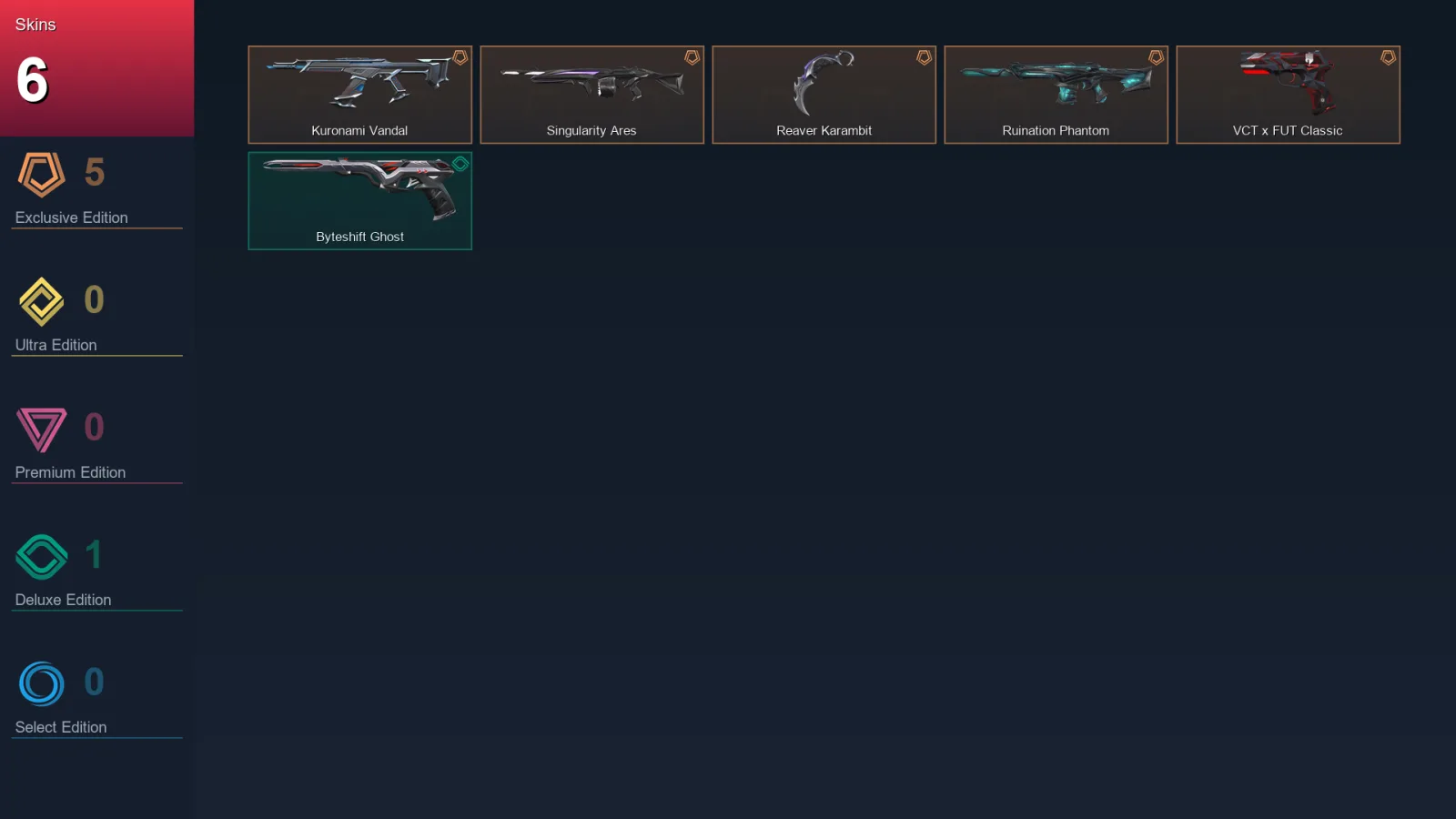Click the Deluxe Edition green icon
1456x819 pixels.
click(x=41, y=557)
